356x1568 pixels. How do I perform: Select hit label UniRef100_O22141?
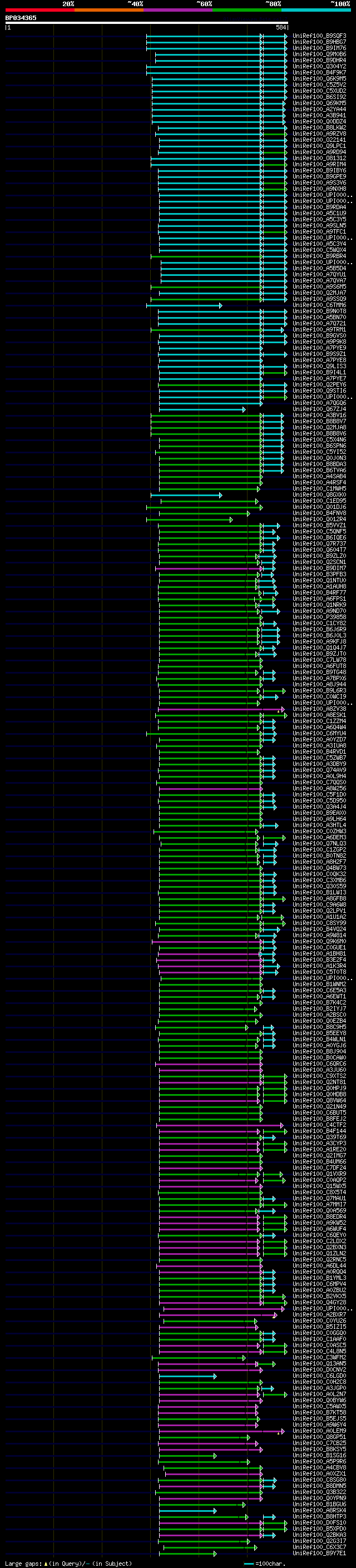click(x=319, y=140)
